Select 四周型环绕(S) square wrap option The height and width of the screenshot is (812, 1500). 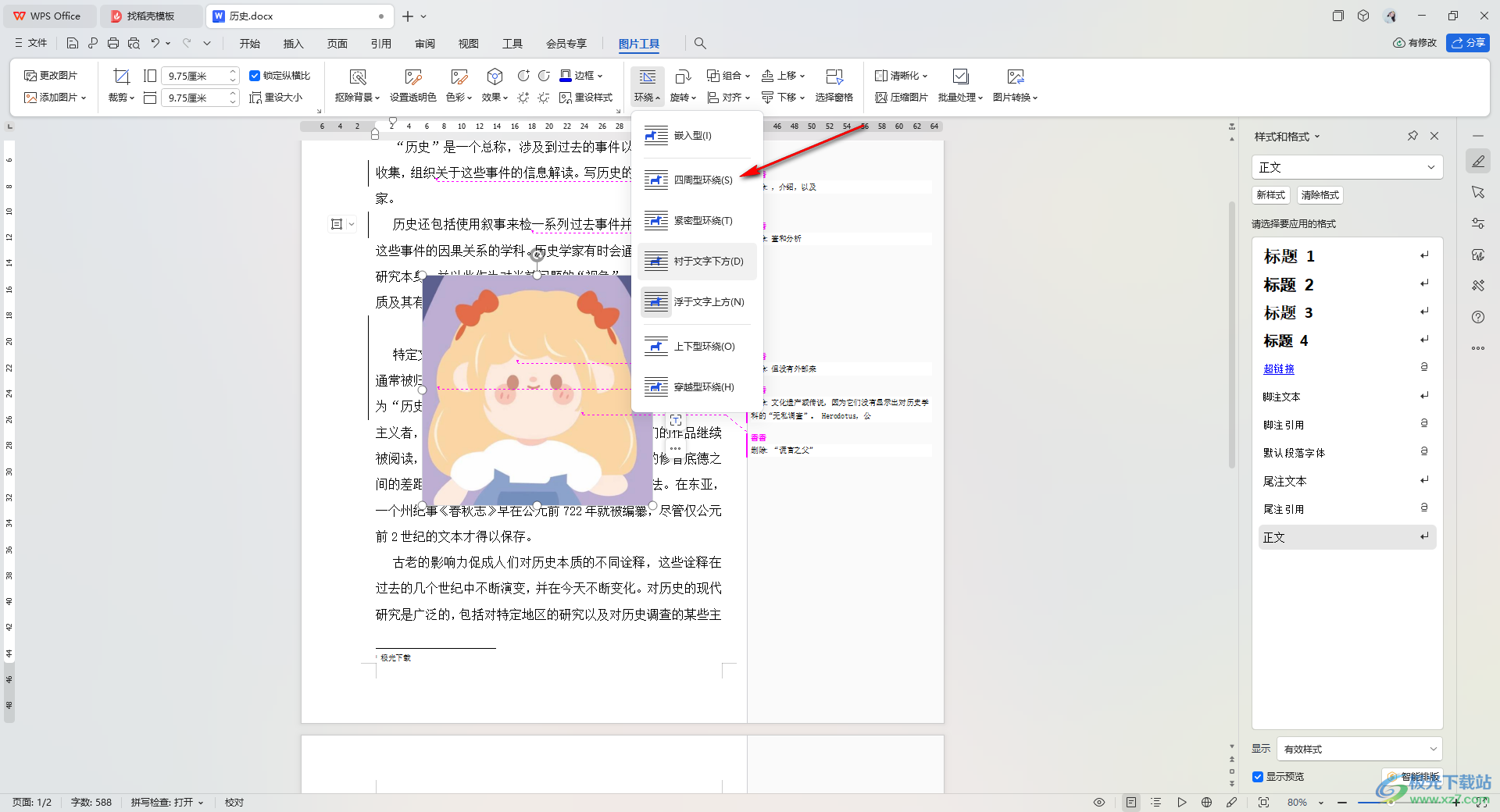coord(697,180)
